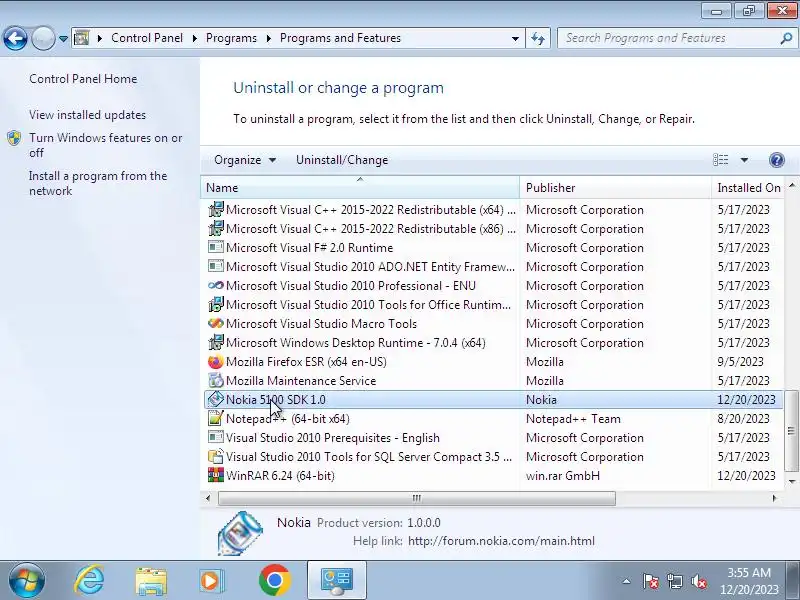Click the vertical scrollbar up arrow

click(x=792, y=185)
